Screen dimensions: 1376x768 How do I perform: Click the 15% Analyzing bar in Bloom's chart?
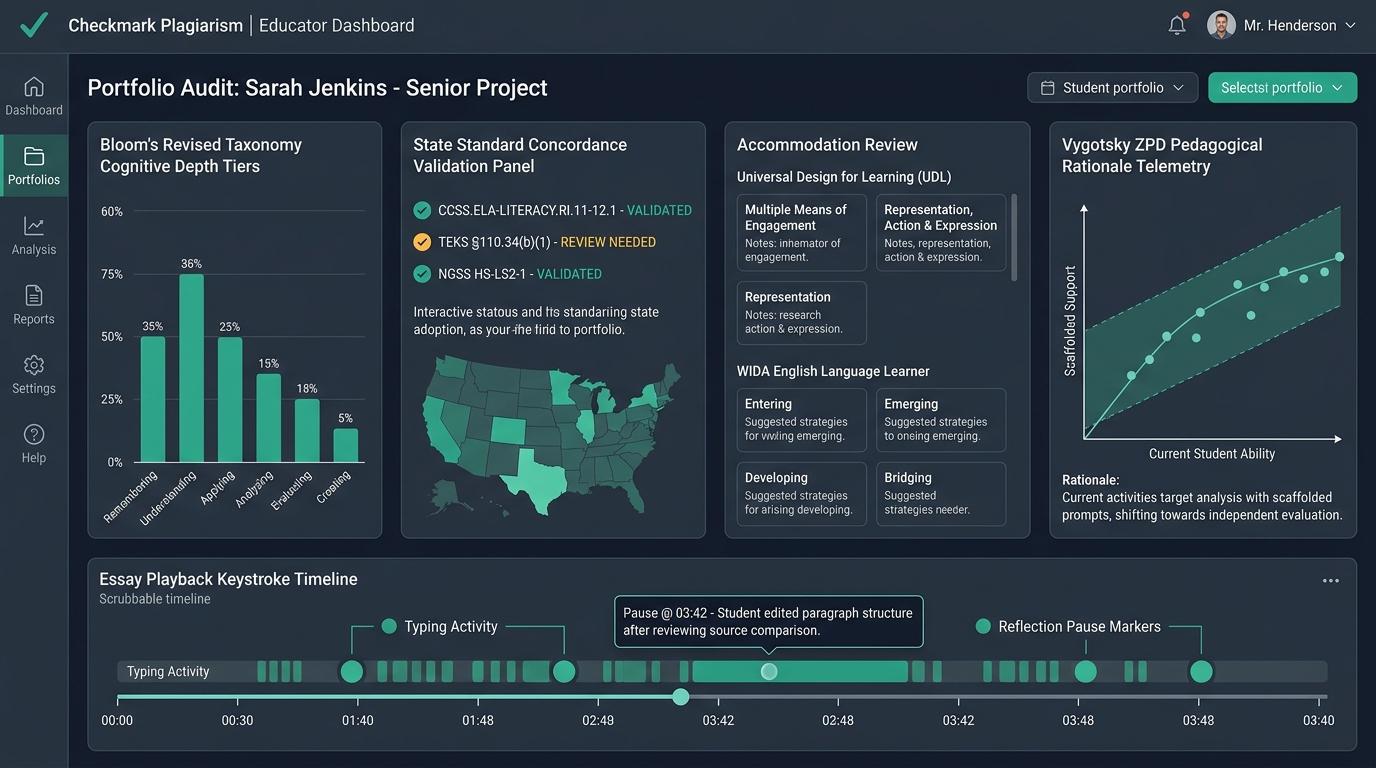[x=268, y=418]
